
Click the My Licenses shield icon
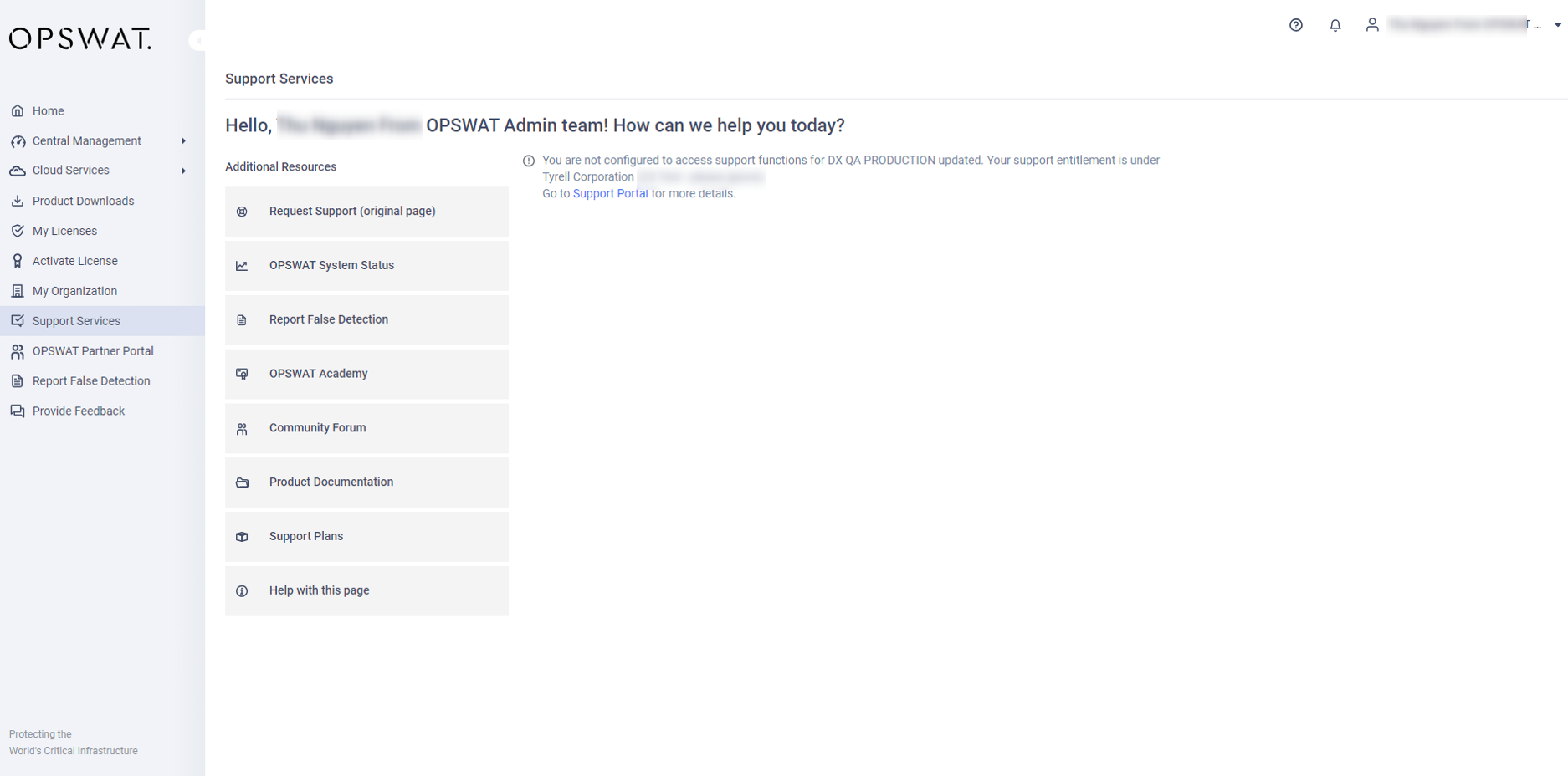[18, 231]
